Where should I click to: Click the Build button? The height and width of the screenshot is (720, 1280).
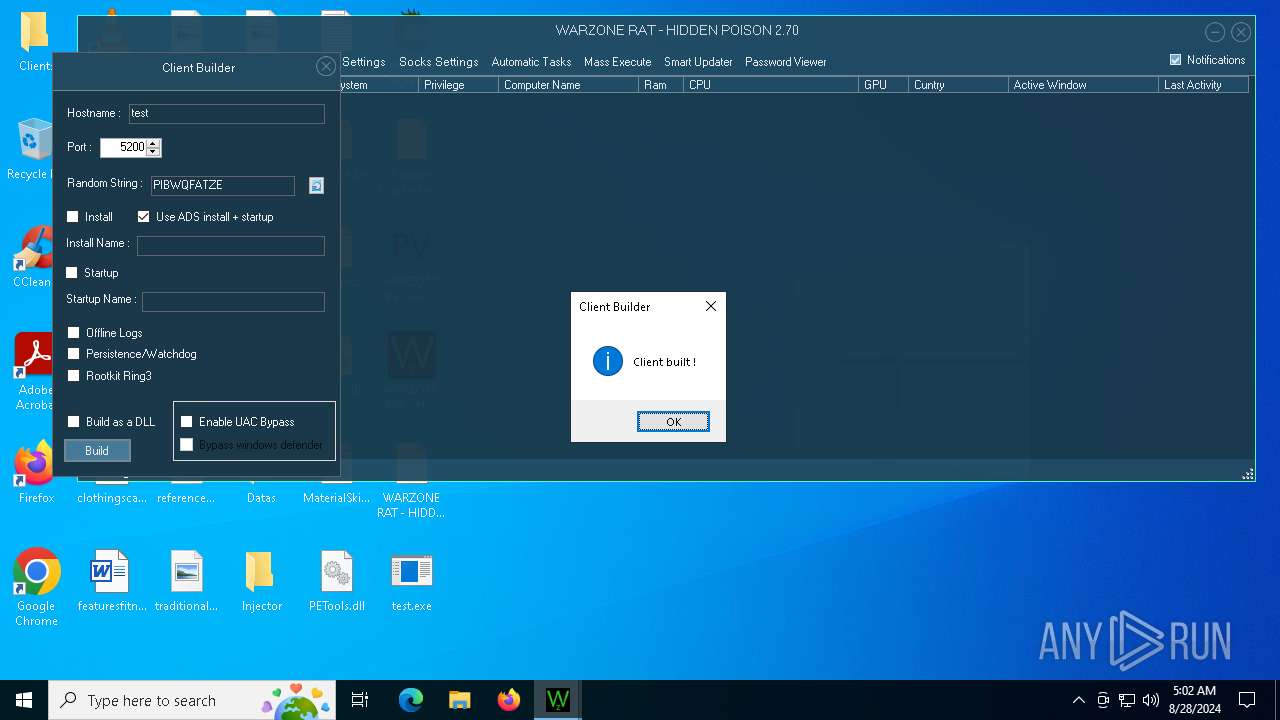[x=97, y=451]
